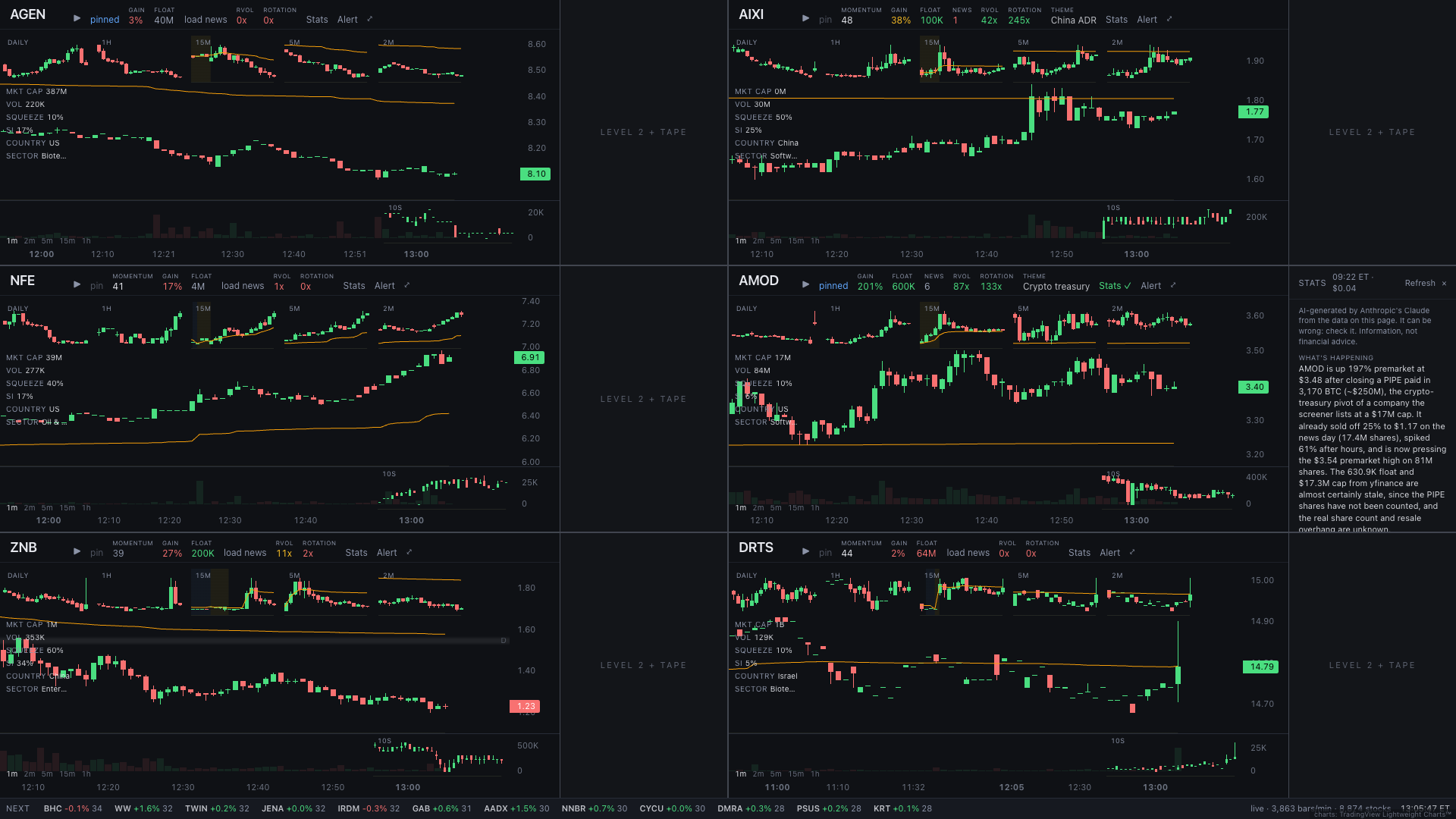The height and width of the screenshot is (819, 1456).
Task: Click the play arrow beside NFE ticker
Action: [77, 285]
